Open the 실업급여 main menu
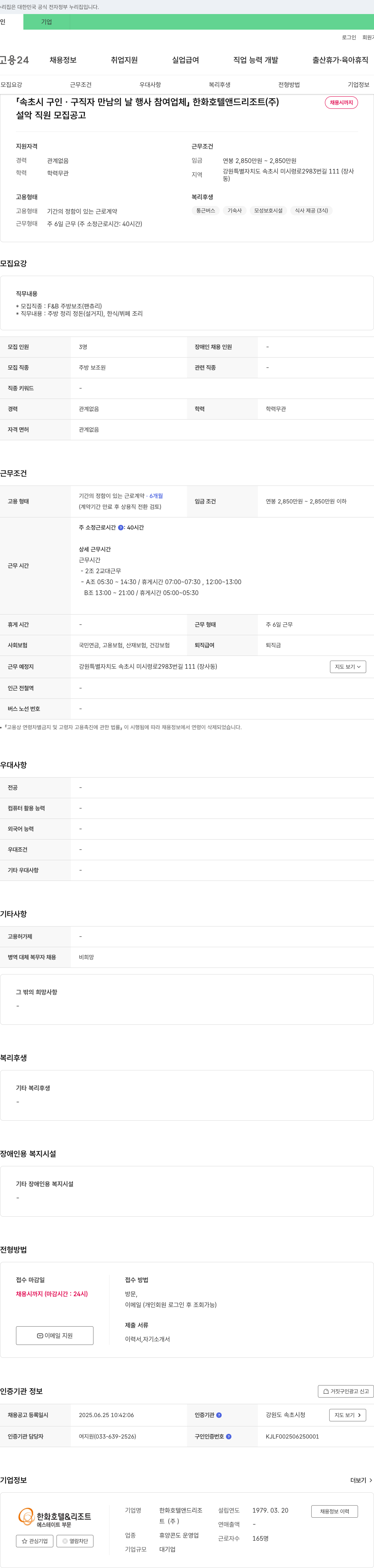The height and width of the screenshot is (1568, 374). [x=185, y=60]
